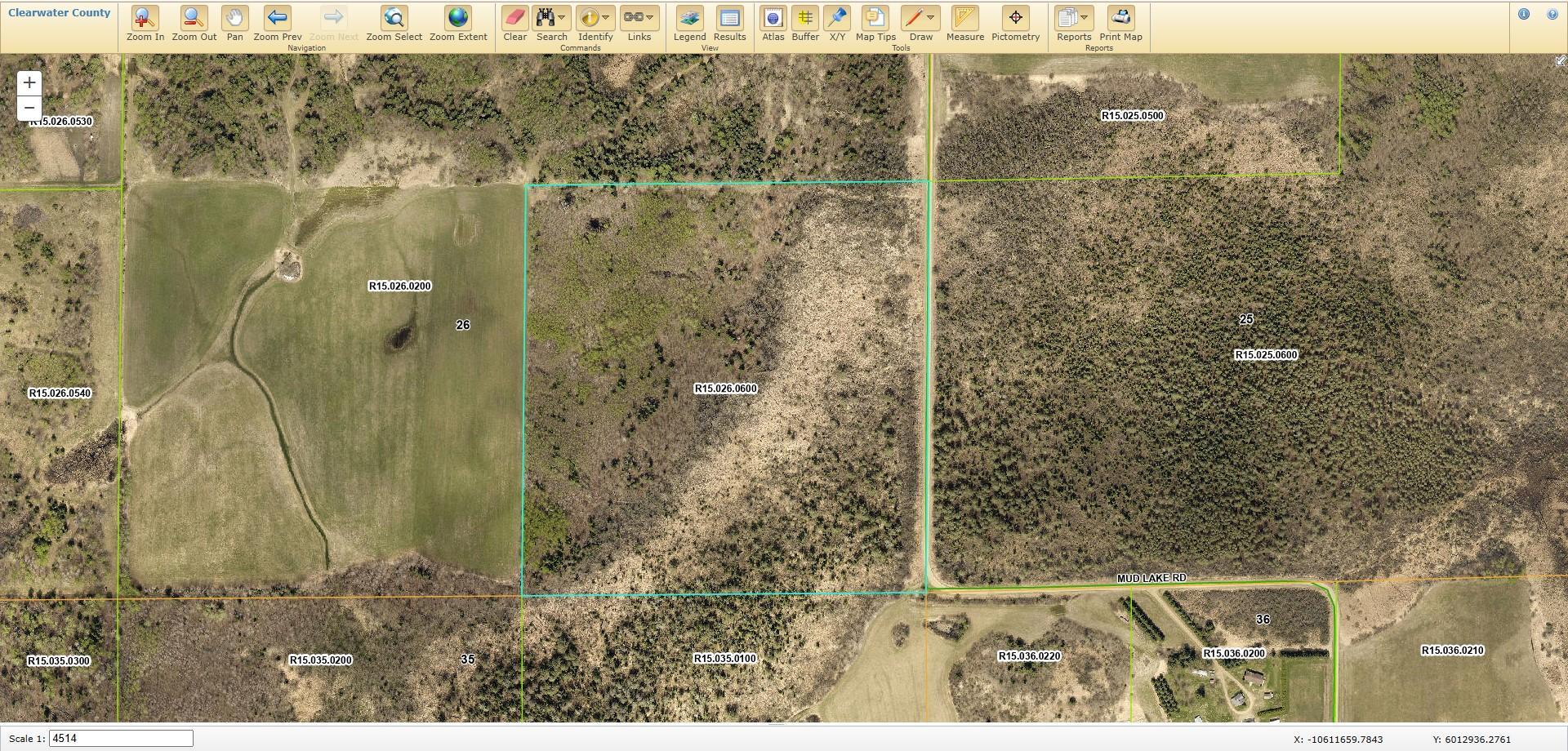Activate the Identify tool
Screen dimensions: 1568x751
pos(589,17)
